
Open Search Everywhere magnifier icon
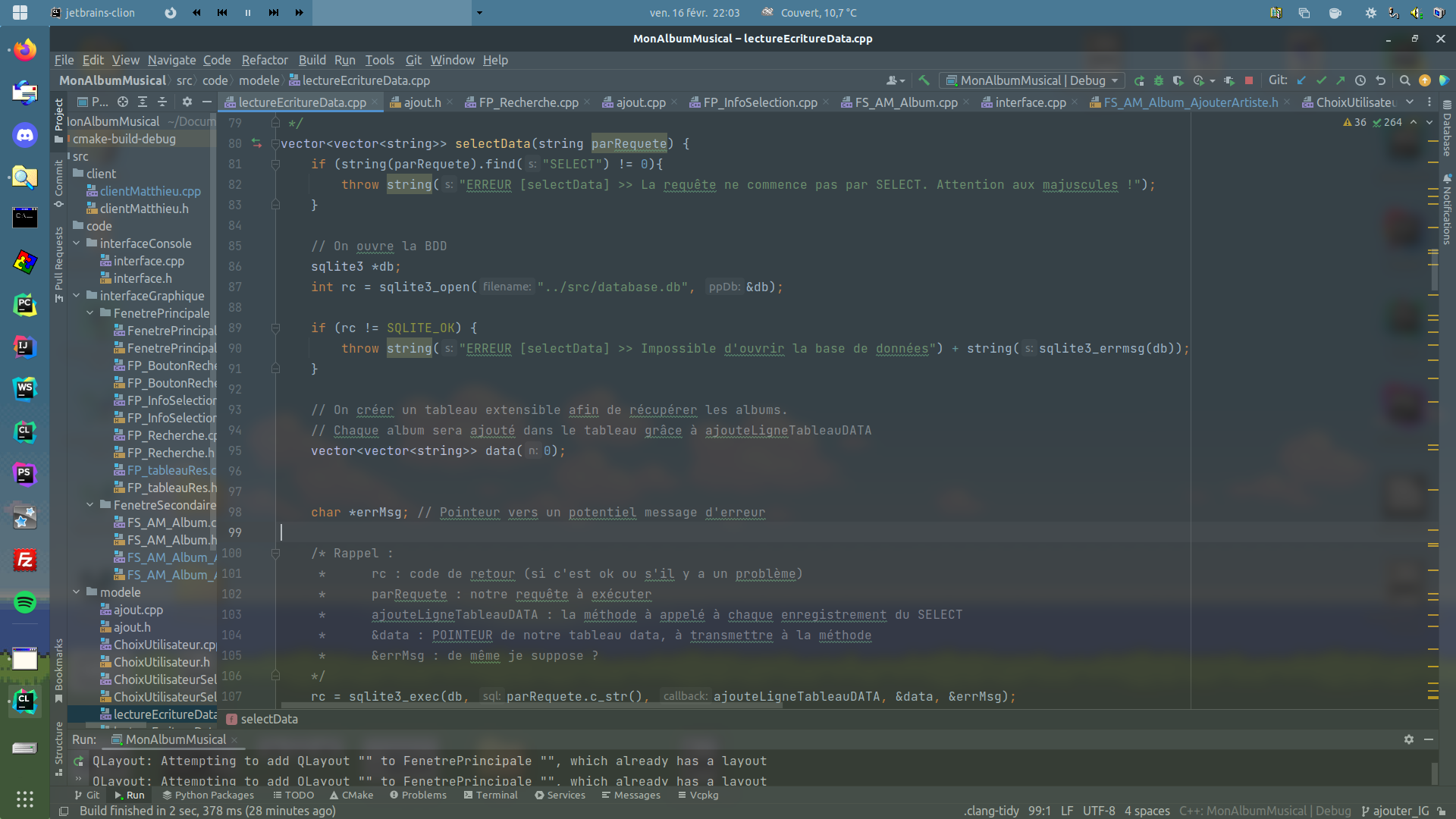pyautogui.click(x=1404, y=80)
